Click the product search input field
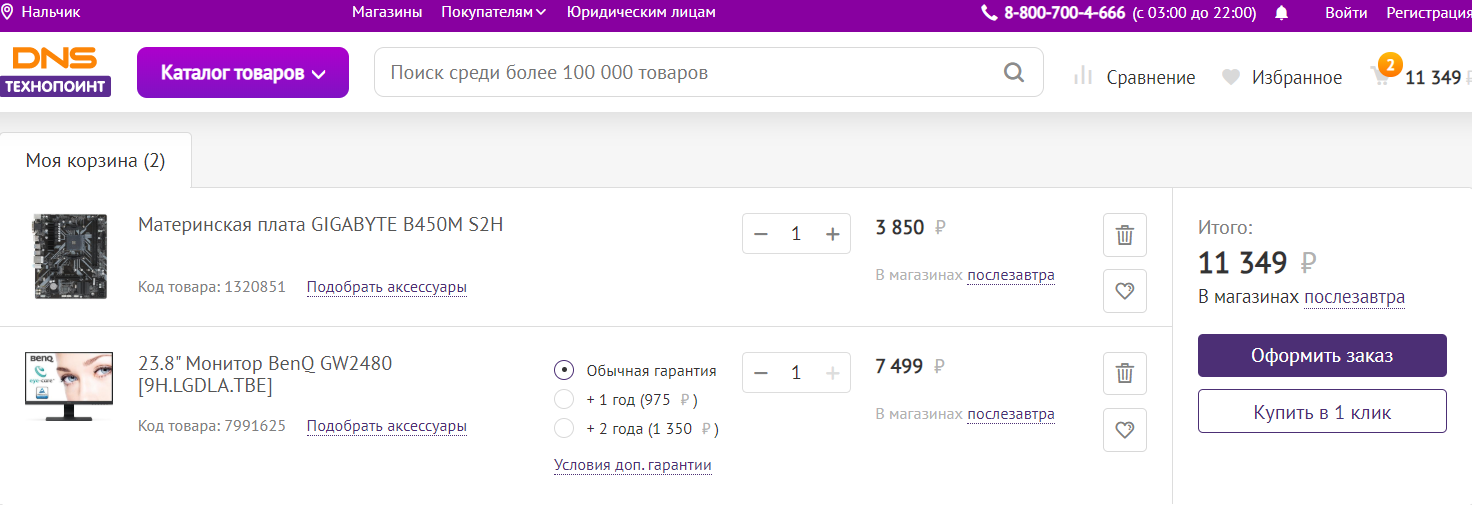The height and width of the screenshot is (505, 1472). (x=690, y=73)
